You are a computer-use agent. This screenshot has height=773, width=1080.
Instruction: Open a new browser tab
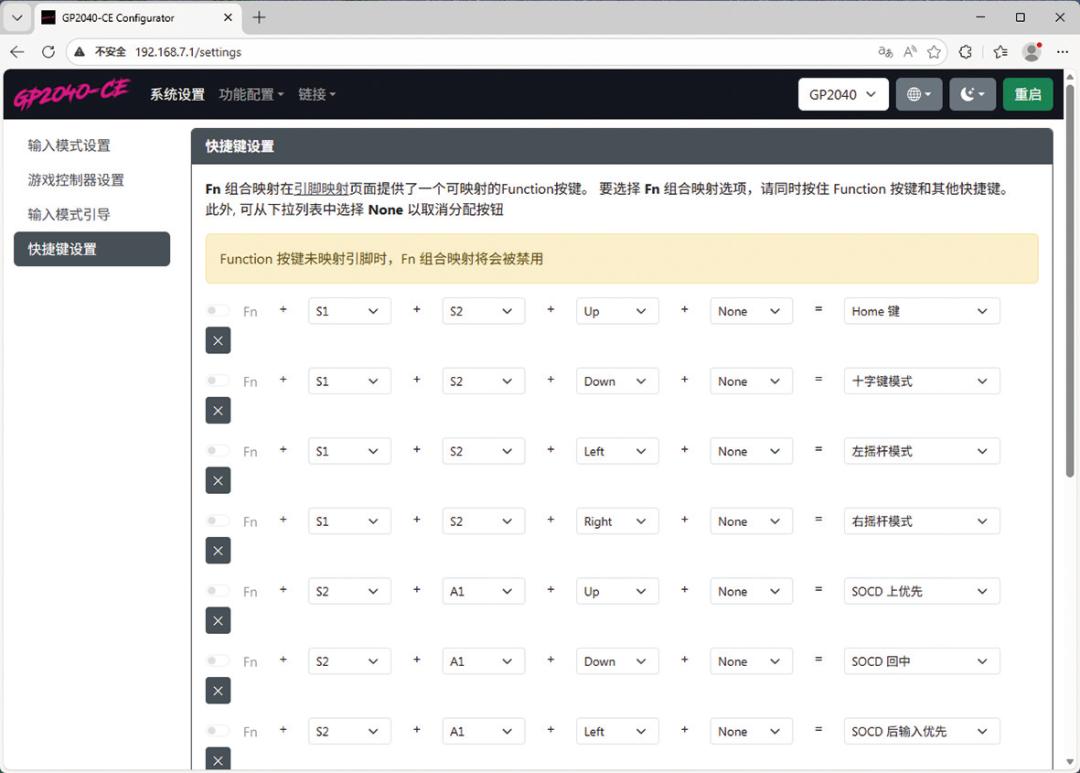259,17
